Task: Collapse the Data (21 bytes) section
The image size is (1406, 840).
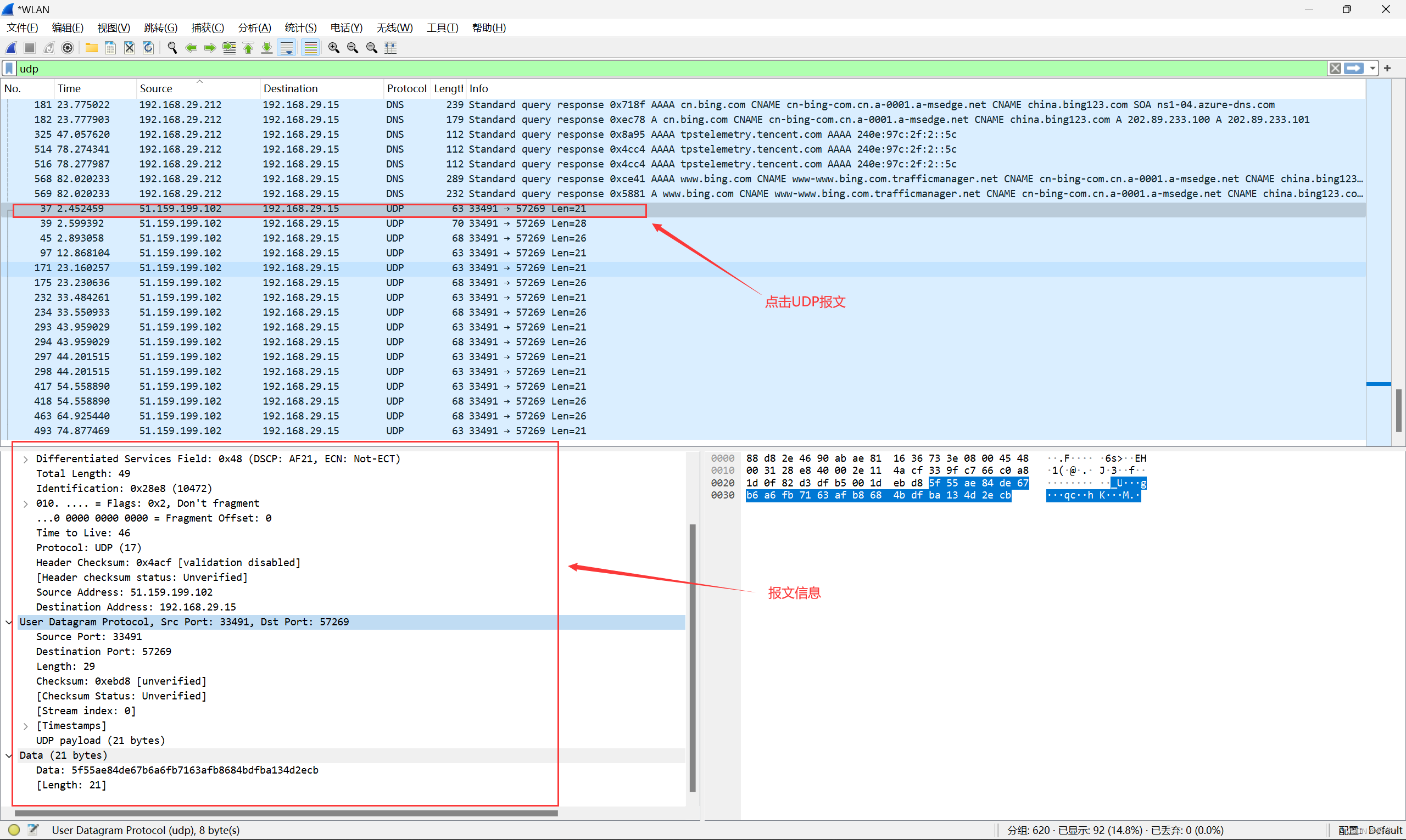Action: [8, 755]
